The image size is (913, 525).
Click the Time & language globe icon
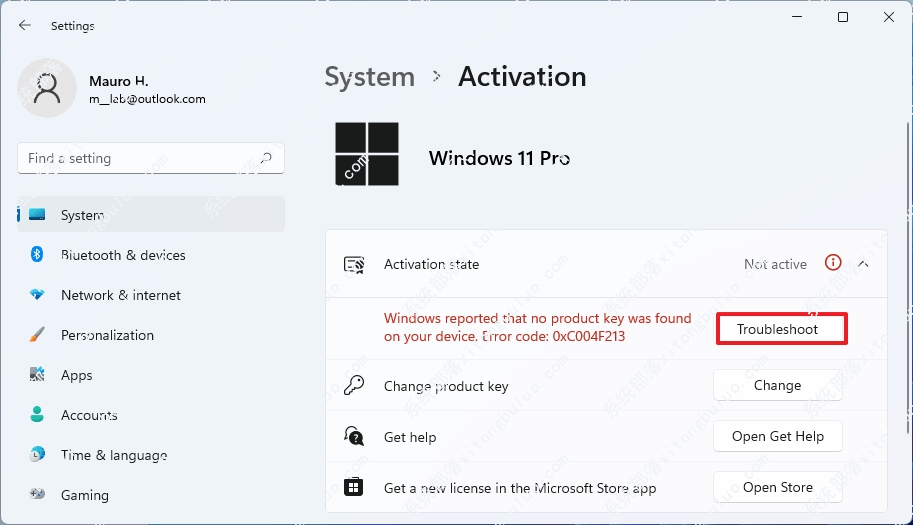tap(37, 455)
